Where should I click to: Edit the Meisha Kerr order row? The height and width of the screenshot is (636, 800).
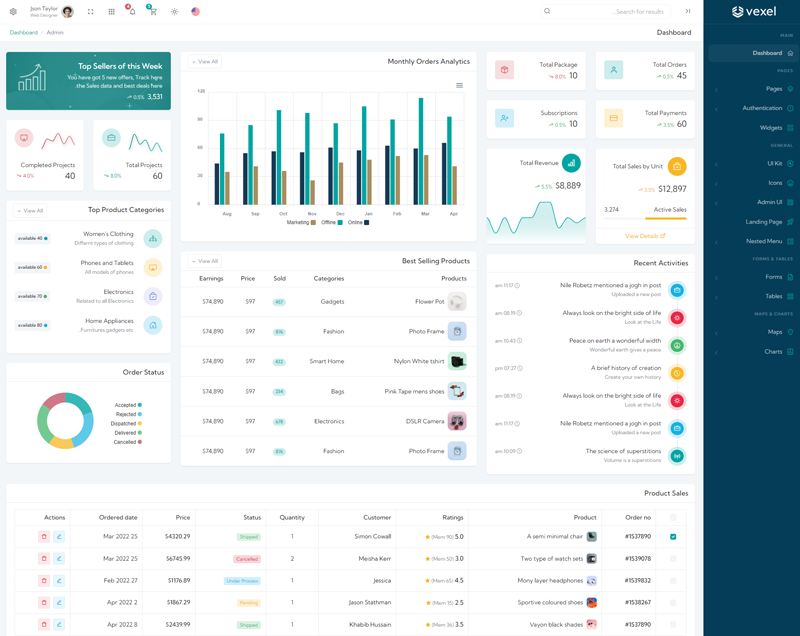[x=59, y=559]
